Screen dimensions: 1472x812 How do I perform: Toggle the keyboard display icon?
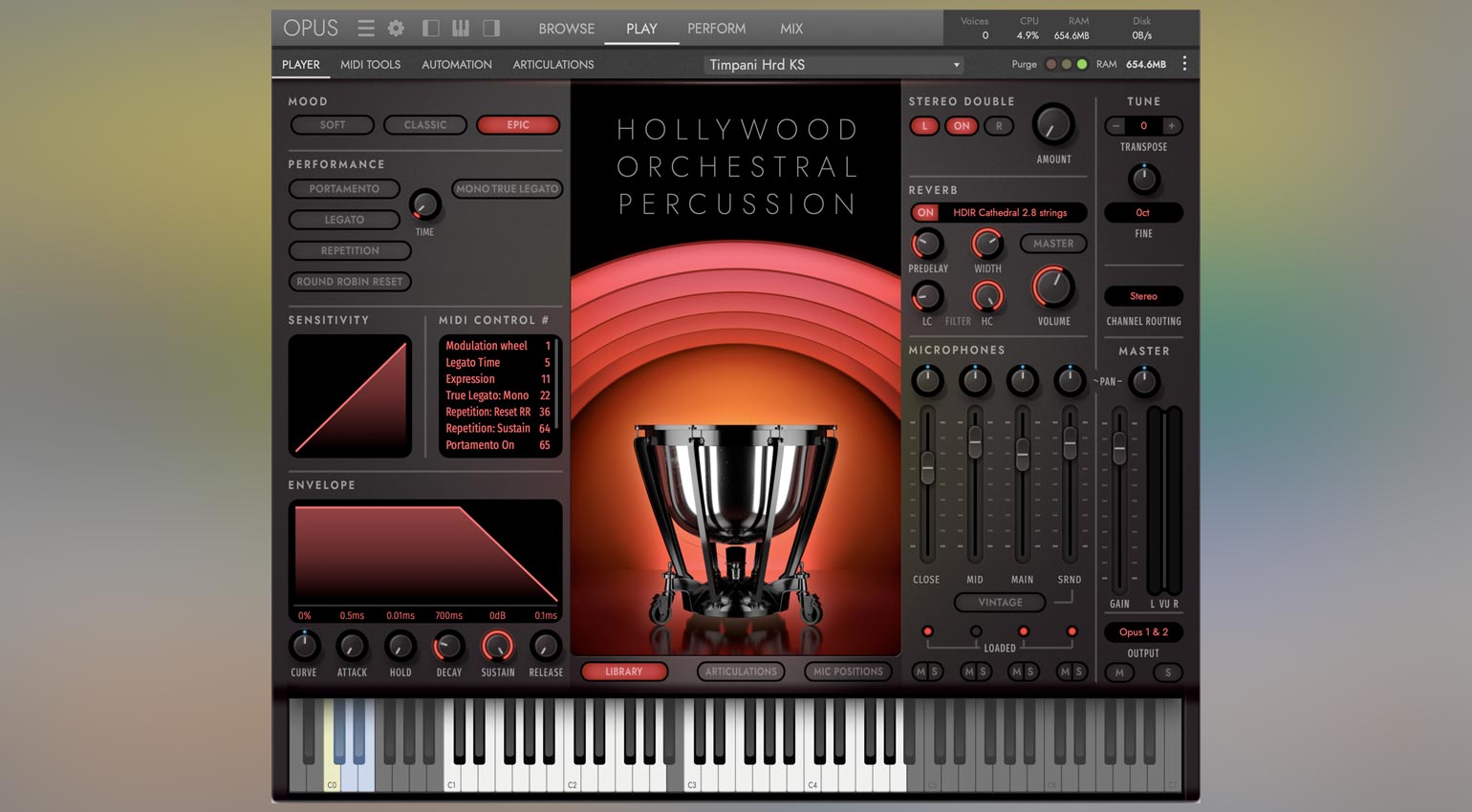(x=461, y=29)
